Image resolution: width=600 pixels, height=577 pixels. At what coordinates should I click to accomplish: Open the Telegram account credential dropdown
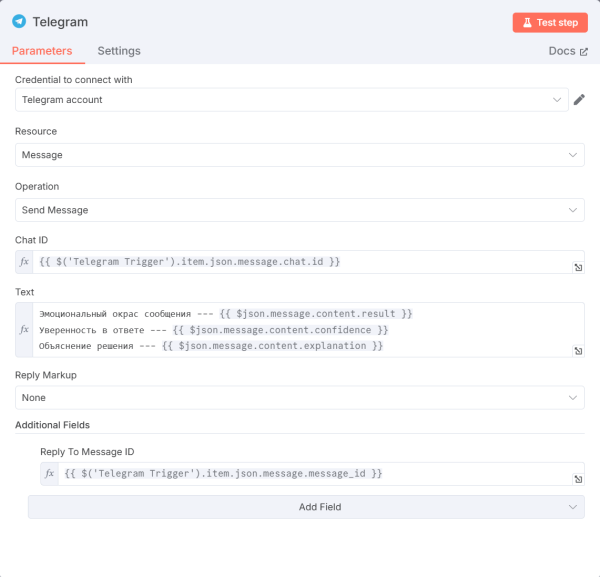pyautogui.click(x=292, y=100)
